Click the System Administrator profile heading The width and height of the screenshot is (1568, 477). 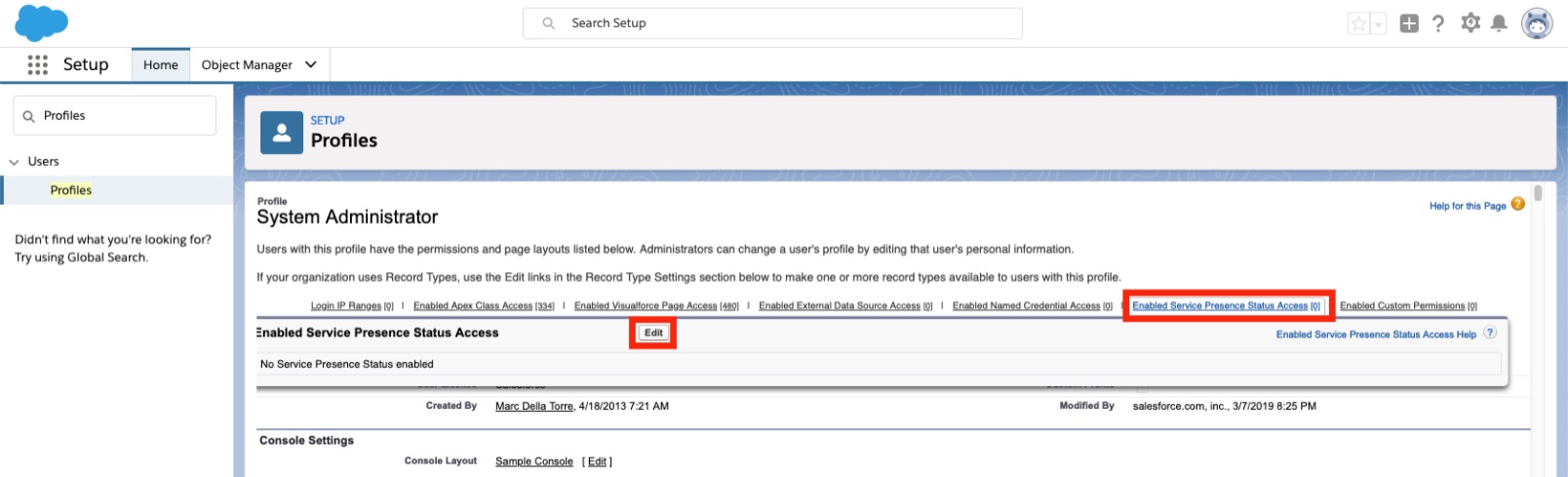[347, 217]
